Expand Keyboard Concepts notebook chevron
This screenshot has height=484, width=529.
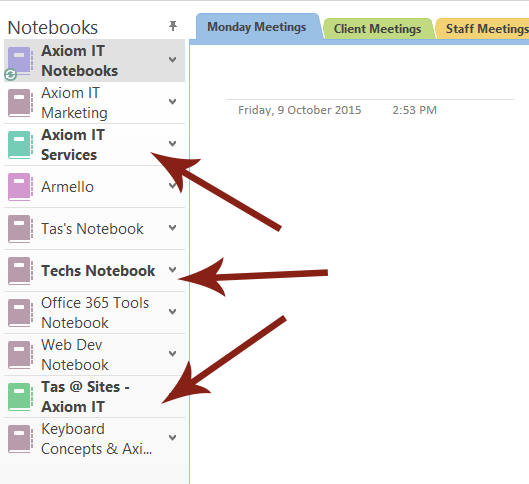point(172,437)
